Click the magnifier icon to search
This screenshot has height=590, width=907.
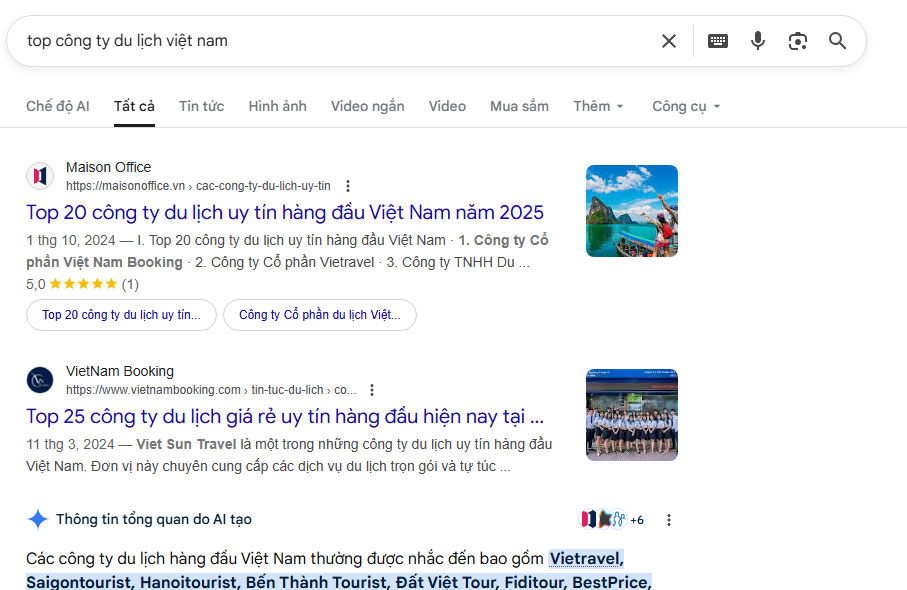tap(837, 41)
